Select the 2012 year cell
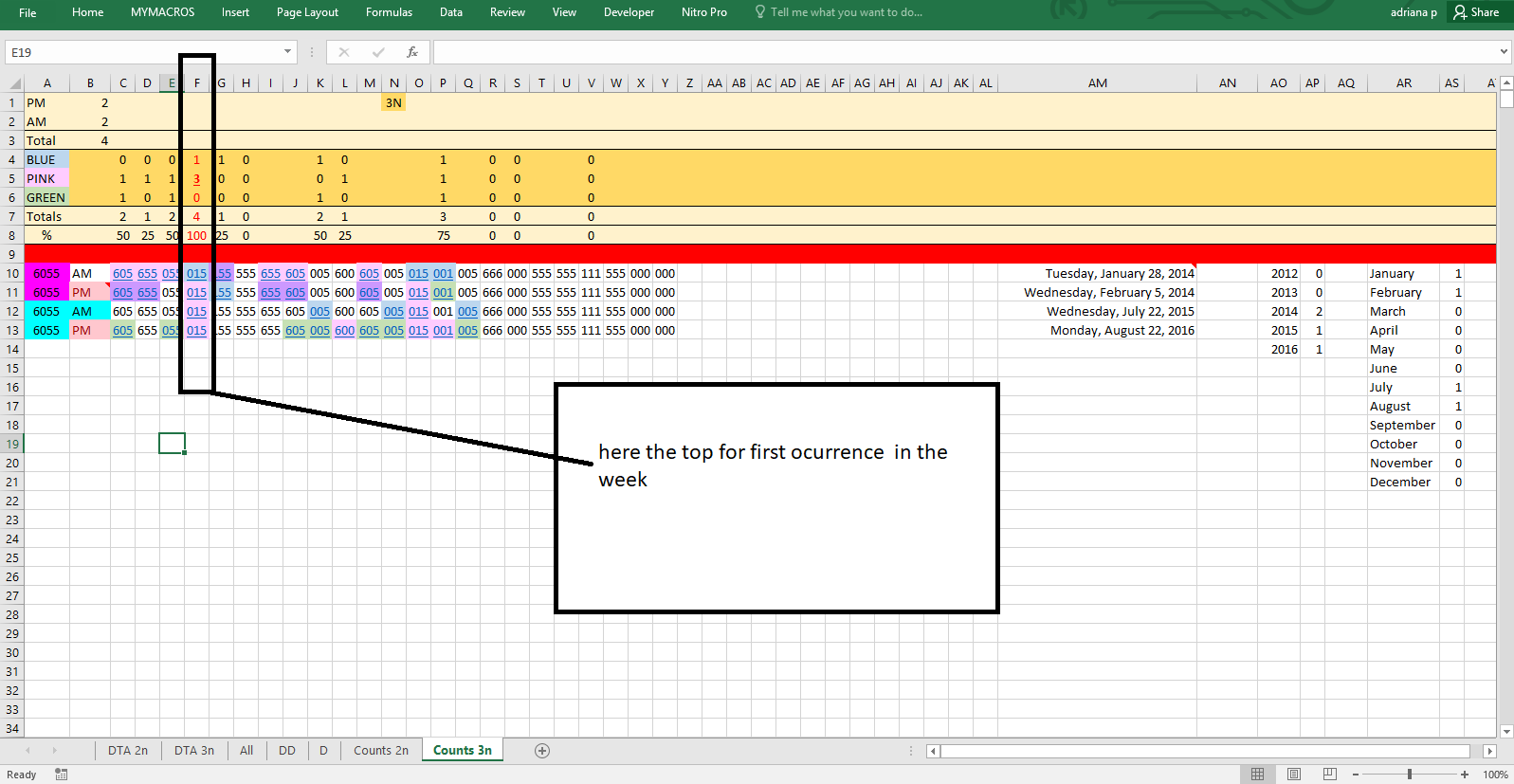Viewport: 1514px width, 784px height. point(1279,273)
